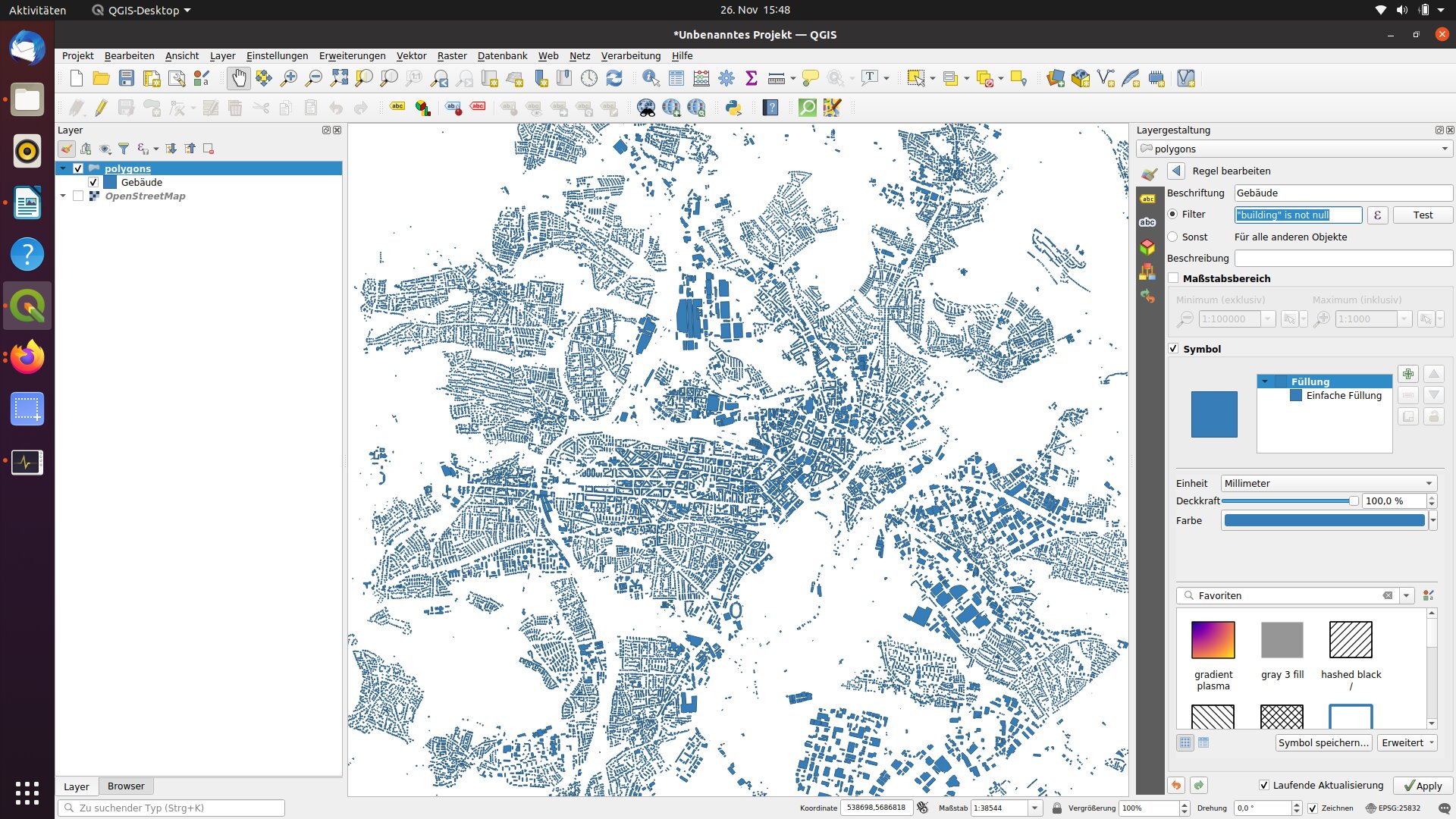This screenshot has height=819, width=1456.
Task: Select the Text Annotation tool
Action: pos(870,78)
